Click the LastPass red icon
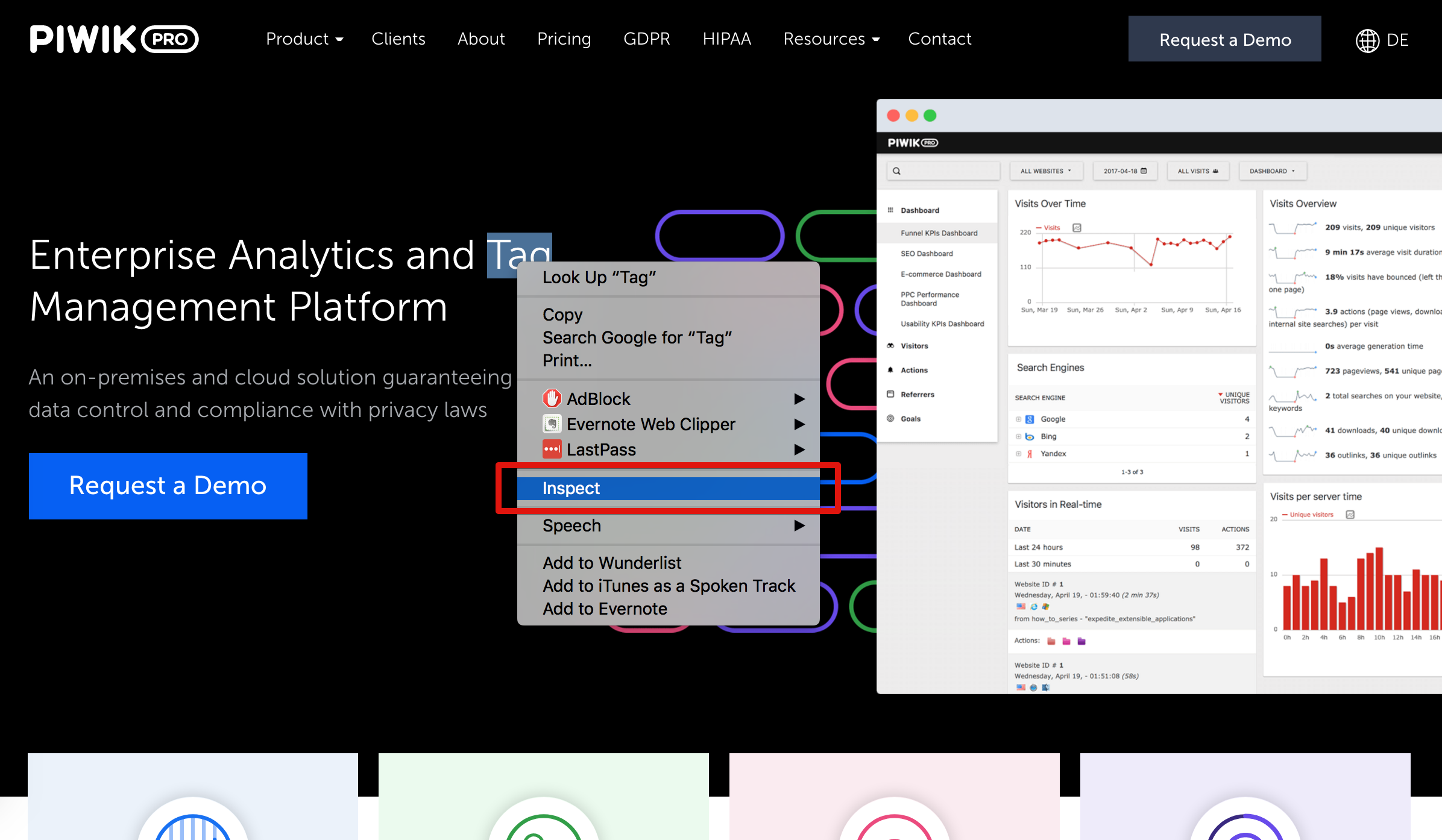 pyautogui.click(x=552, y=449)
